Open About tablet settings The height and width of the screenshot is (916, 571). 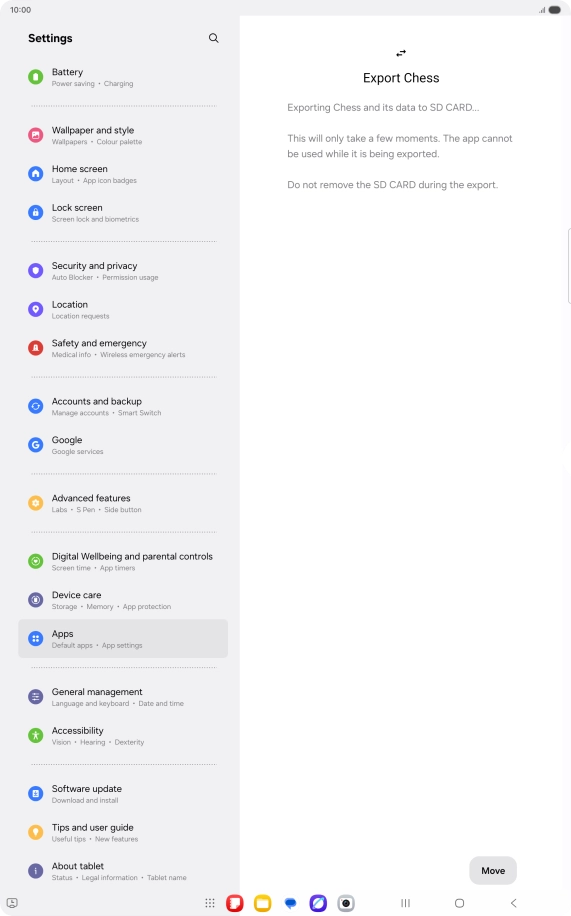point(123,871)
